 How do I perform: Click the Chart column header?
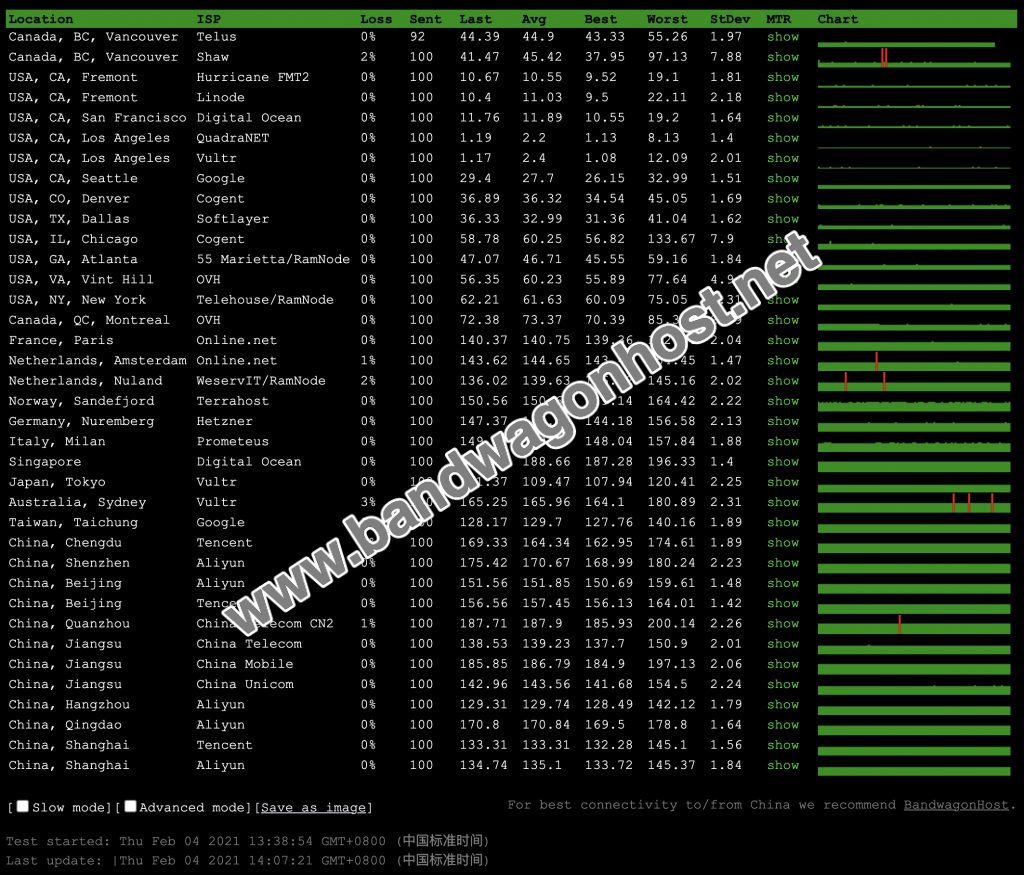click(838, 20)
